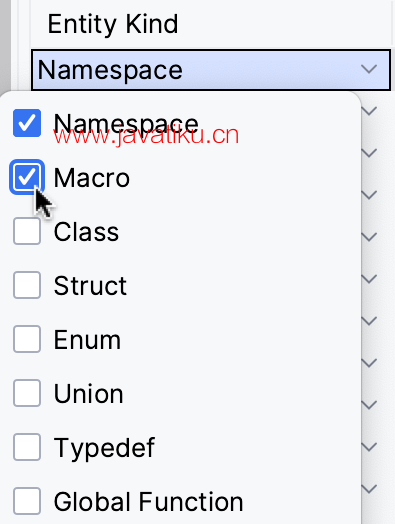The height and width of the screenshot is (524, 395).
Task: Click the chevron arrow in Namespace dropdown
Action: (369, 70)
